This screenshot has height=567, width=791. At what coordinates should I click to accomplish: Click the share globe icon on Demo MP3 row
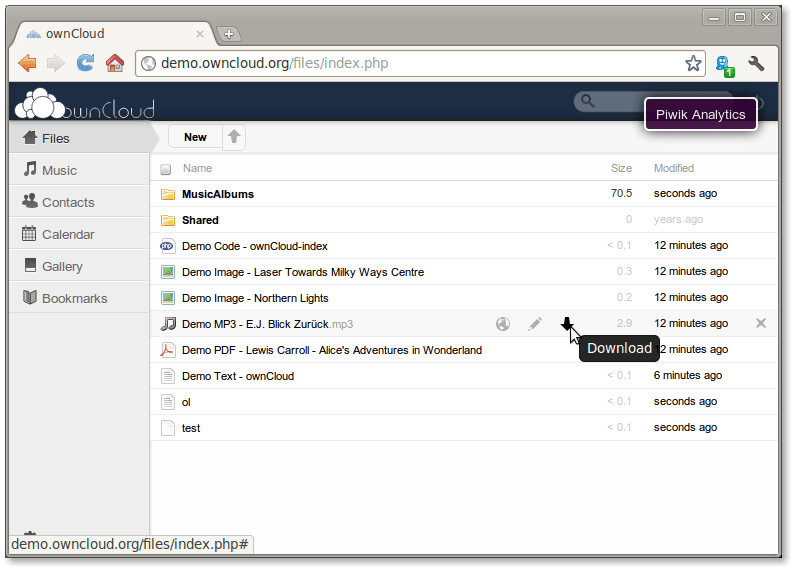(x=503, y=324)
